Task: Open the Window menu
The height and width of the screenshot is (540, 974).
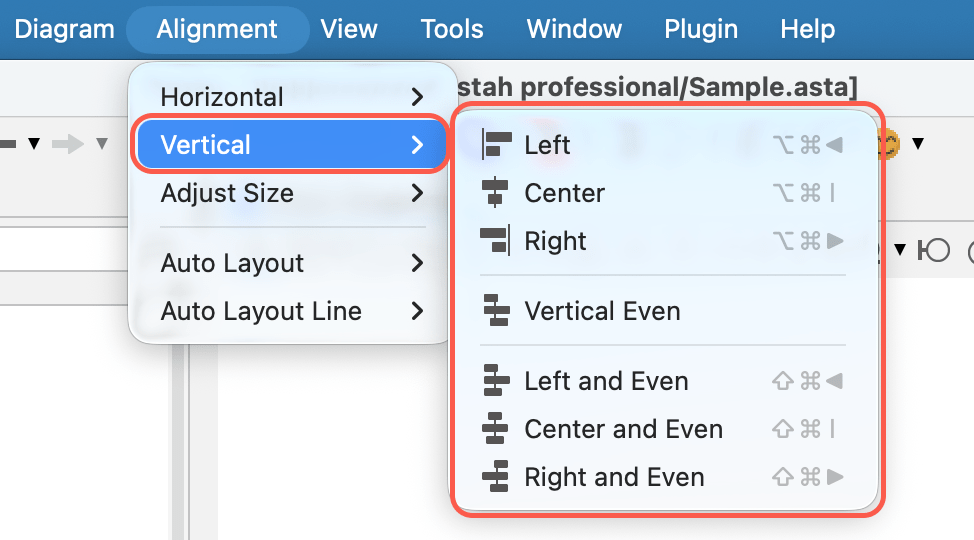Action: tap(575, 29)
